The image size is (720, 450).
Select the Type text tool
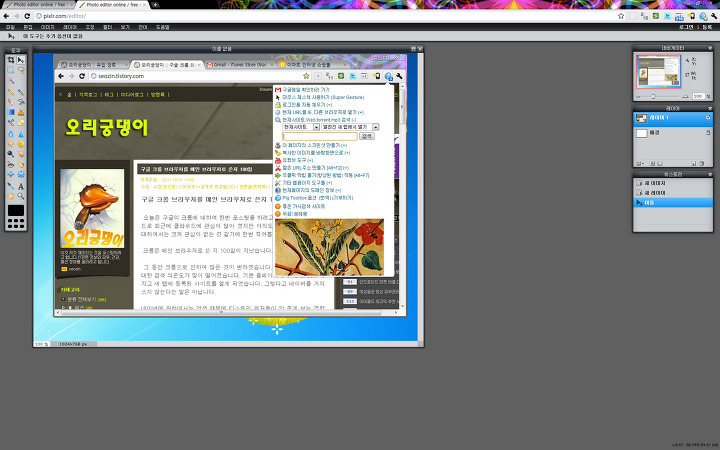pyautogui.click(x=21, y=186)
